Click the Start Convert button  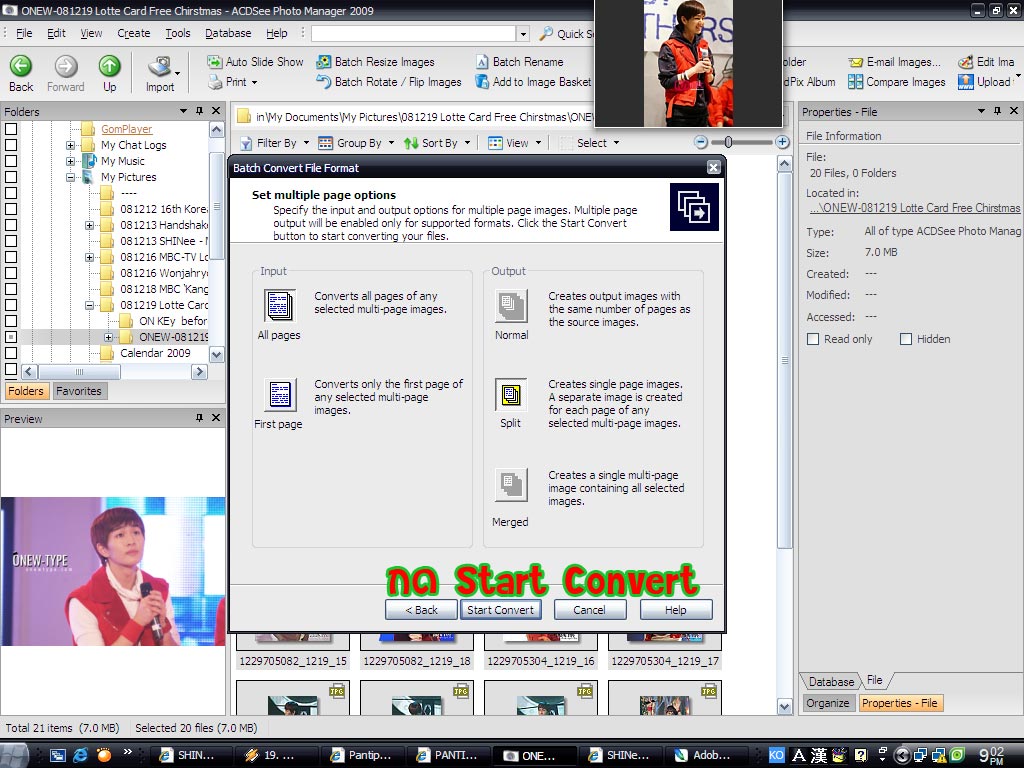click(x=500, y=609)
